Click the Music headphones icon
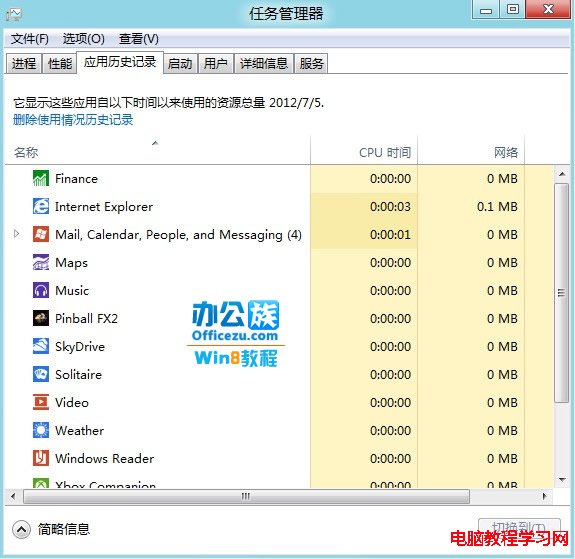The width and height of the screenshot is (575, 559). 41,290
